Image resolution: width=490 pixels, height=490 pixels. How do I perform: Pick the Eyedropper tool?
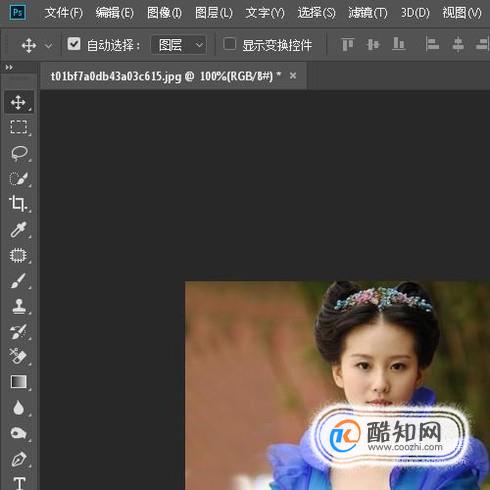click(x=19, y=229)
